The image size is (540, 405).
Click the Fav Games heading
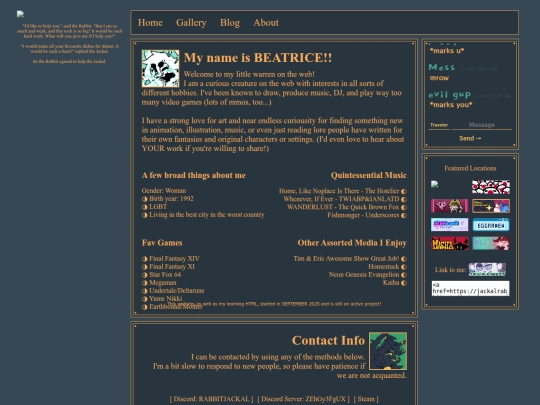[162, 243]
